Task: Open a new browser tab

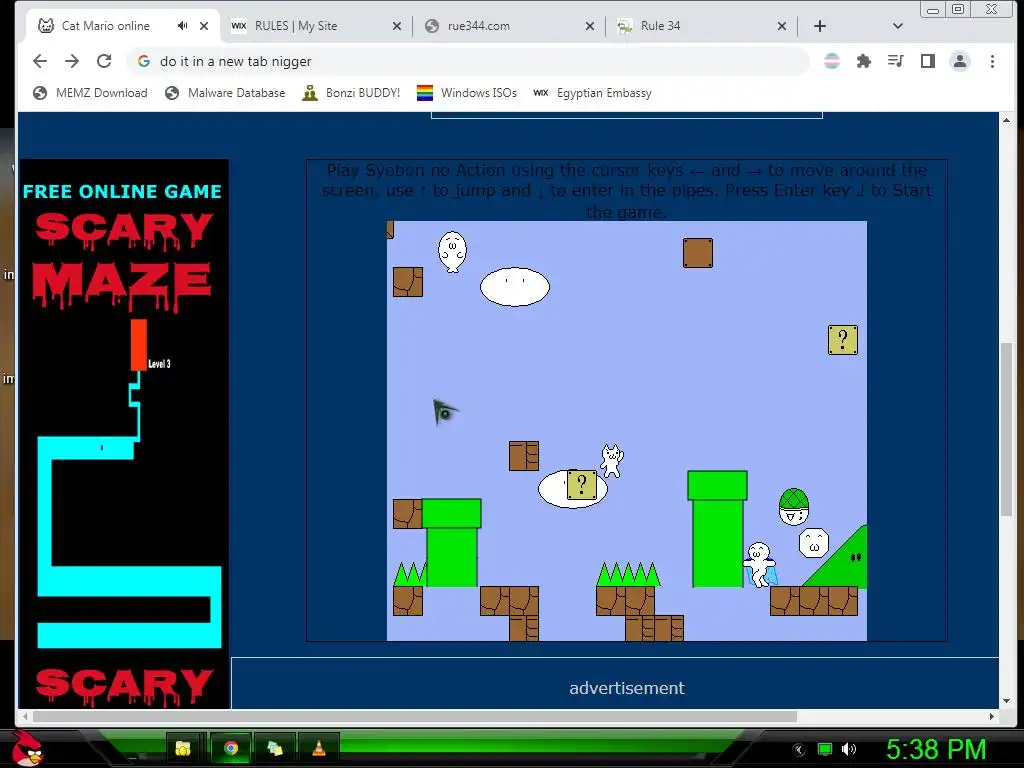Action: point(820,26)
